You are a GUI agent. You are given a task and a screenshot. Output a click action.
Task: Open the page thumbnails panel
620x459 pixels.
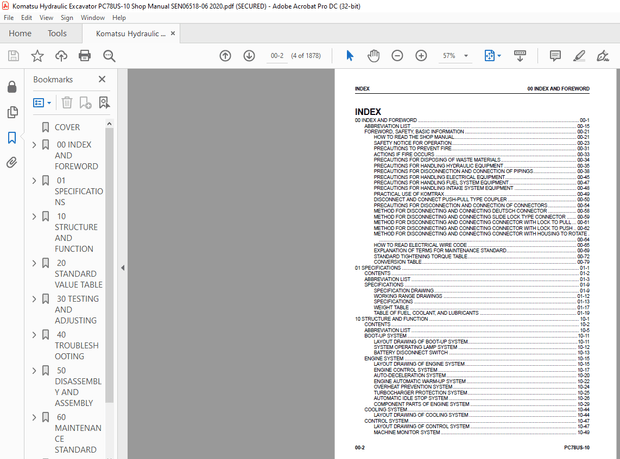[12, 112]
